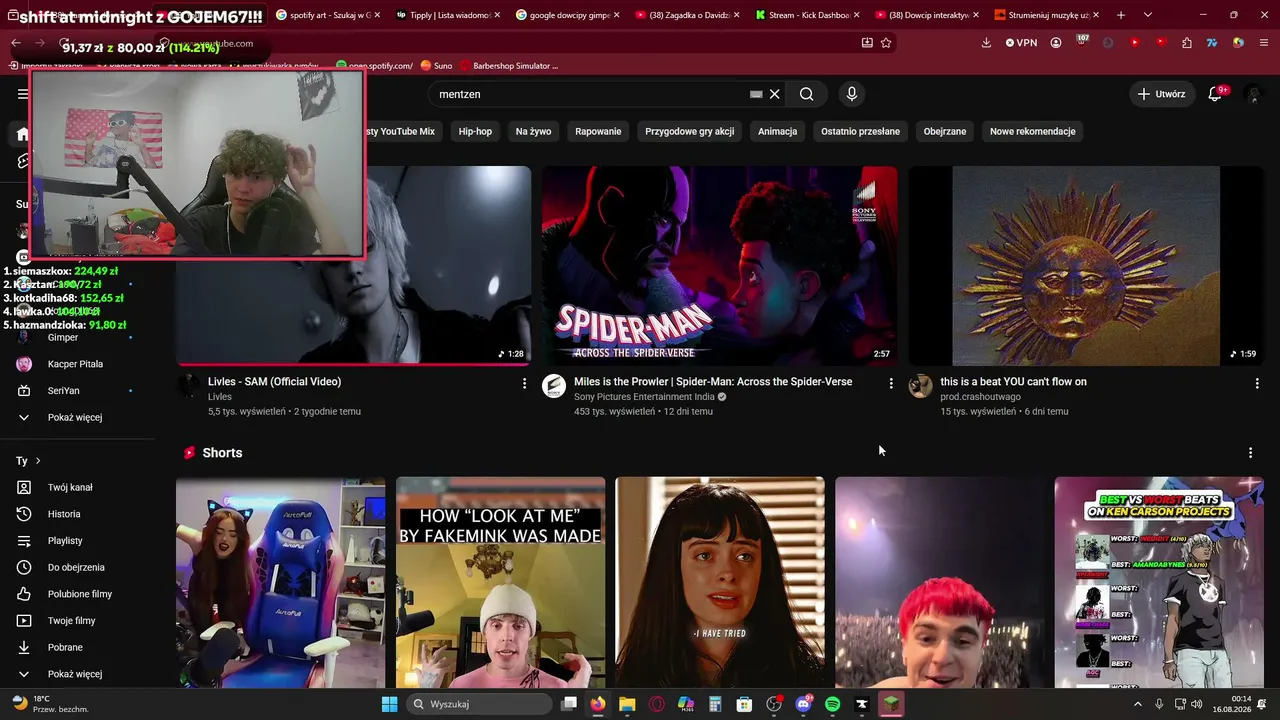Expand the Ty section chevron
1280x720 pixels.
coord(38,461)
